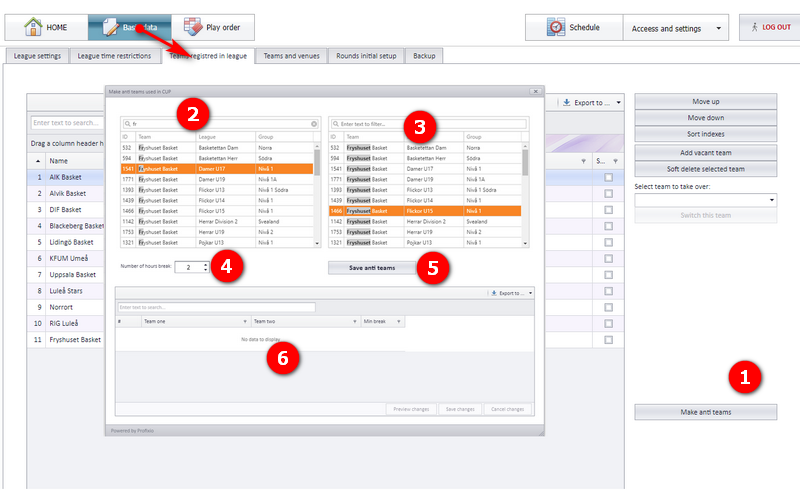Image resolution: width=800 pixels, height=501 pixels.
Task: Expand the Access and settings dropdown
Action: (718, 29)
